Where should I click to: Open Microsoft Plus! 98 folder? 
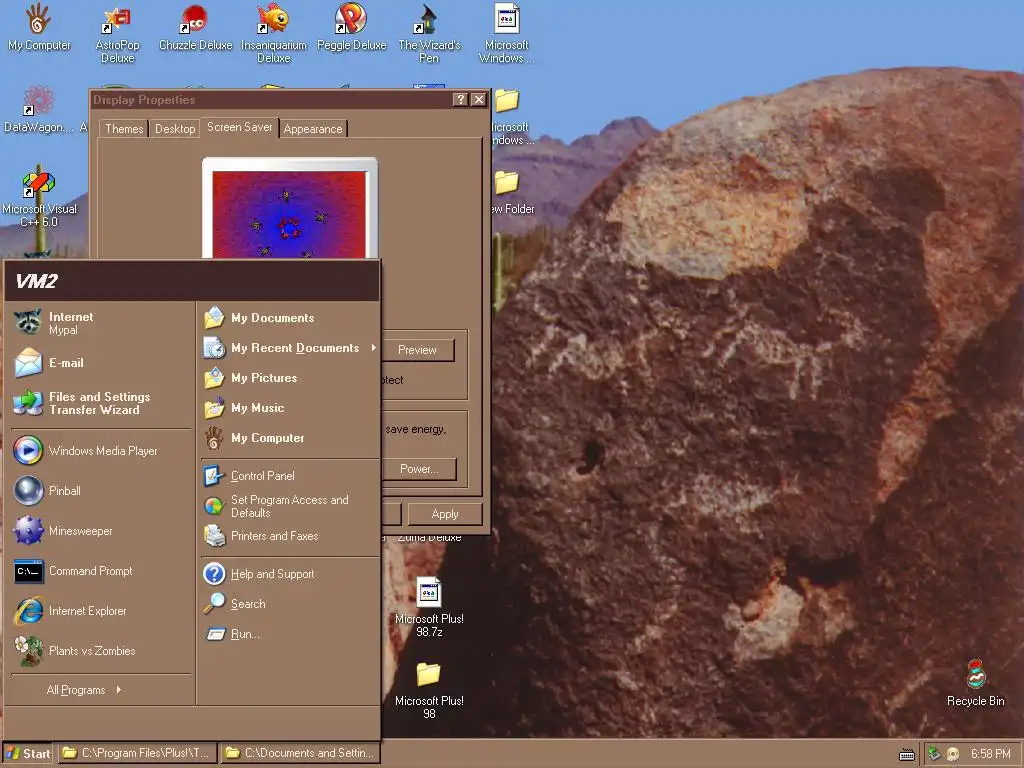[429, 689]
